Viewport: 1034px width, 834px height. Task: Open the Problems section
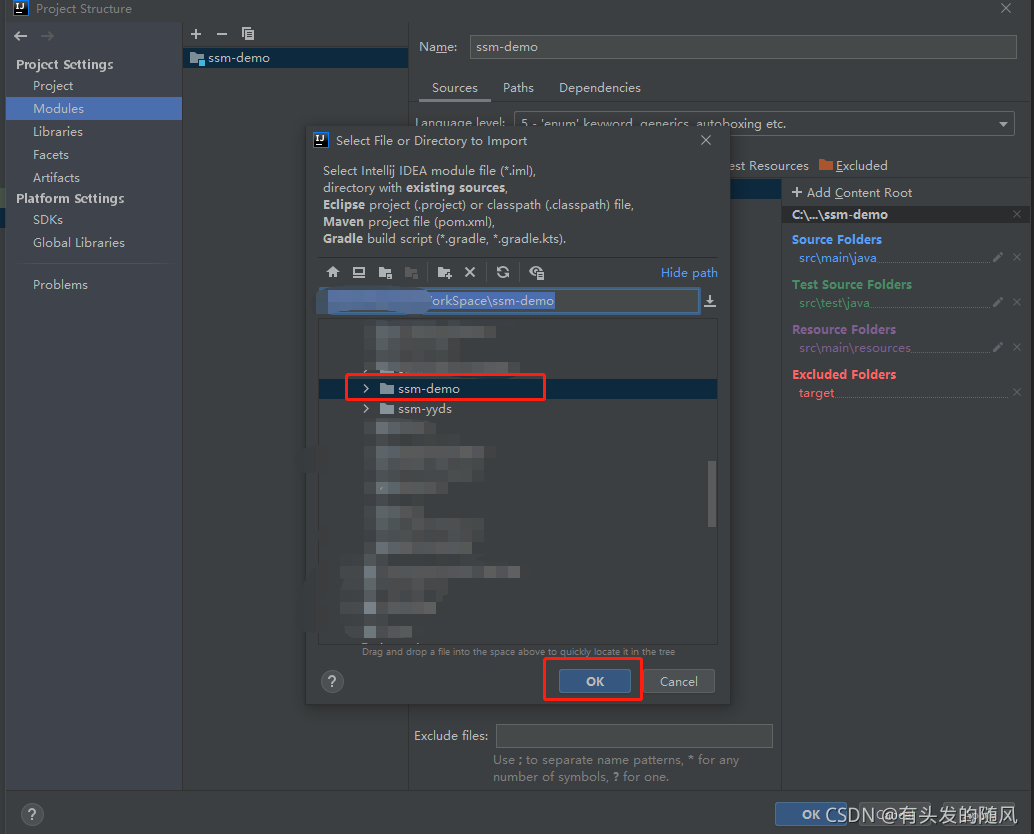coord(60,285)
